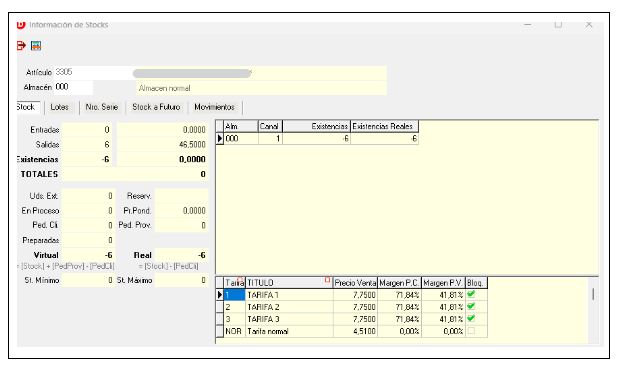Viewport: 619px width, 369px height.
Task: Toggle Bloq. checkbox for TARIFA 3
Action: 471,318
